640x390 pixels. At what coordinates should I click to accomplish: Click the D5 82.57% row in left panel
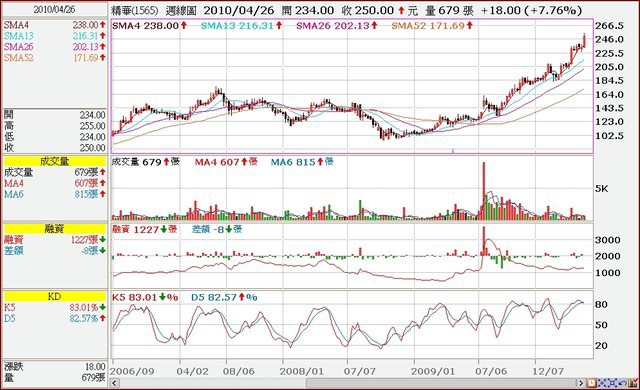point(55,318)
